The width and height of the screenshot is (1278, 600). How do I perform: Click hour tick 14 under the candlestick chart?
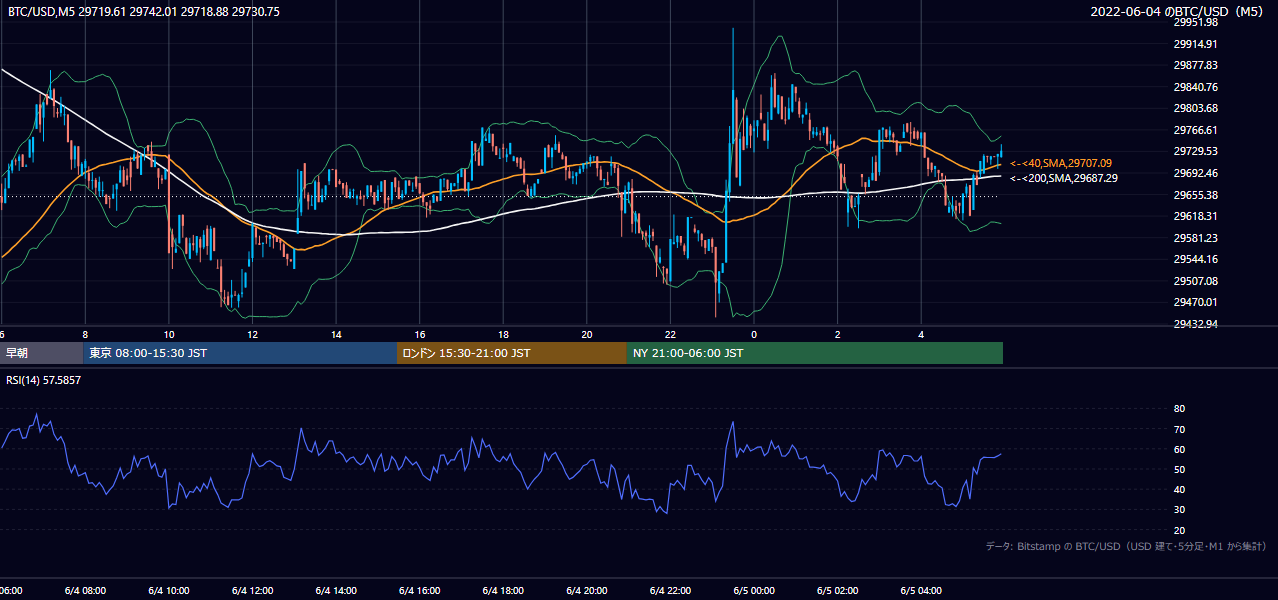(x=336, y=335)
